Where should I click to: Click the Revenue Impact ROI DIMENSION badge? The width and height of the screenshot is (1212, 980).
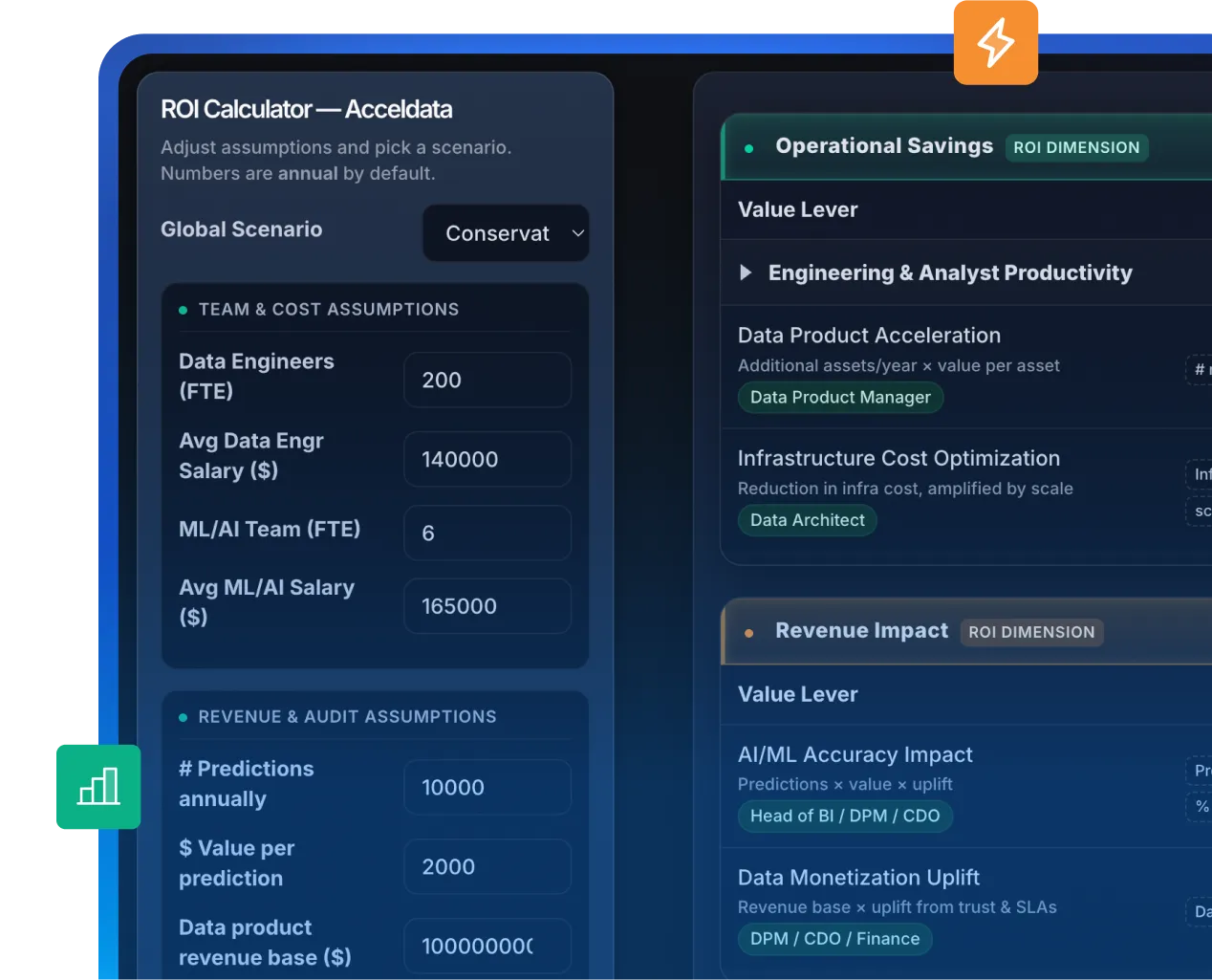1031,632
